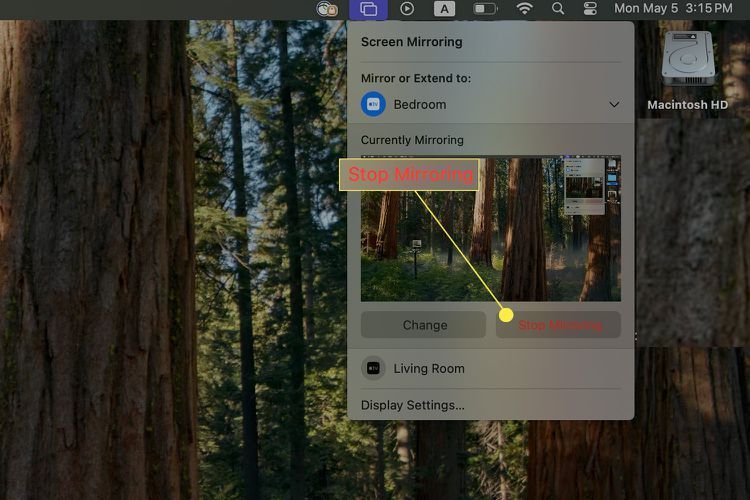Click the Screen Mirroring menu bar icon

(368, 9)
